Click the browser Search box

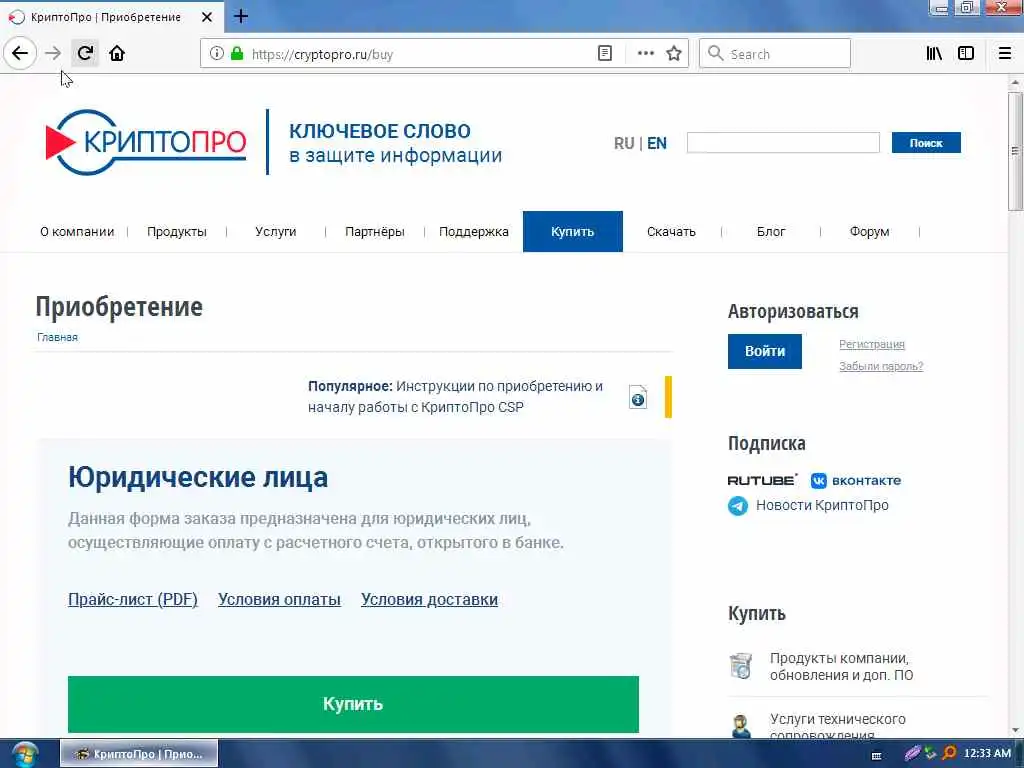pos(775,54)
